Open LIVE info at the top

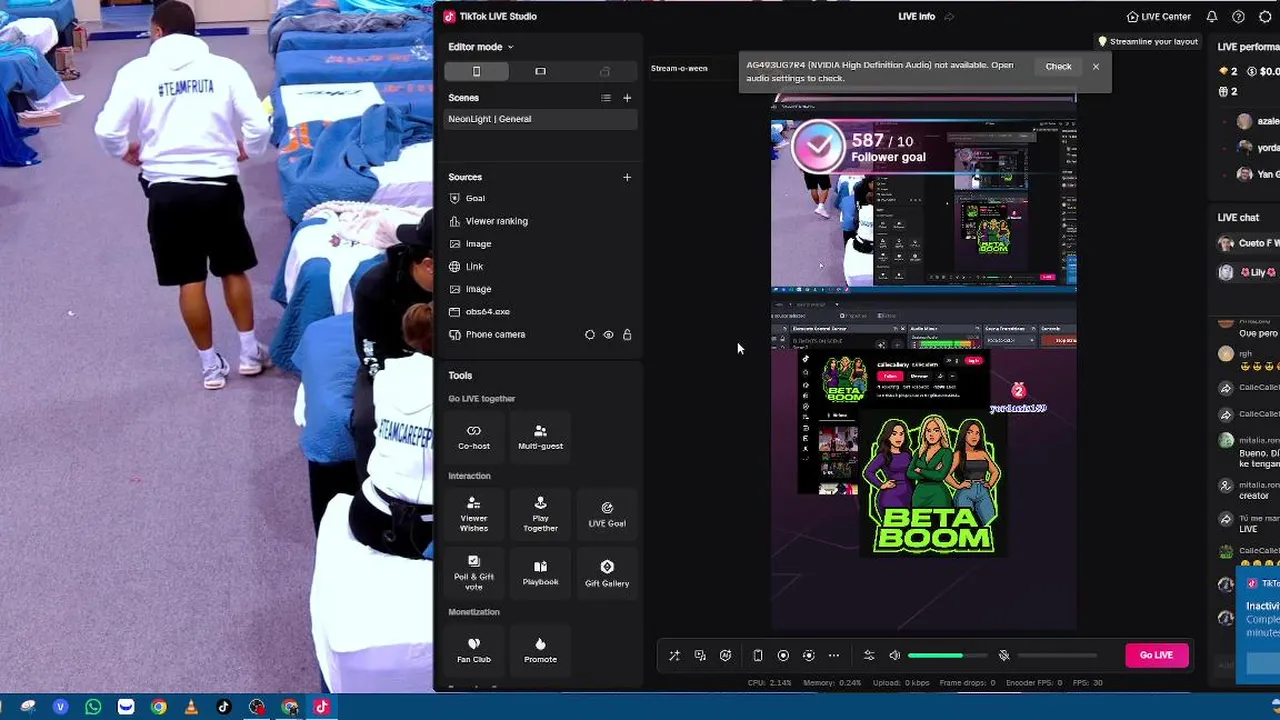coord(916,16)
